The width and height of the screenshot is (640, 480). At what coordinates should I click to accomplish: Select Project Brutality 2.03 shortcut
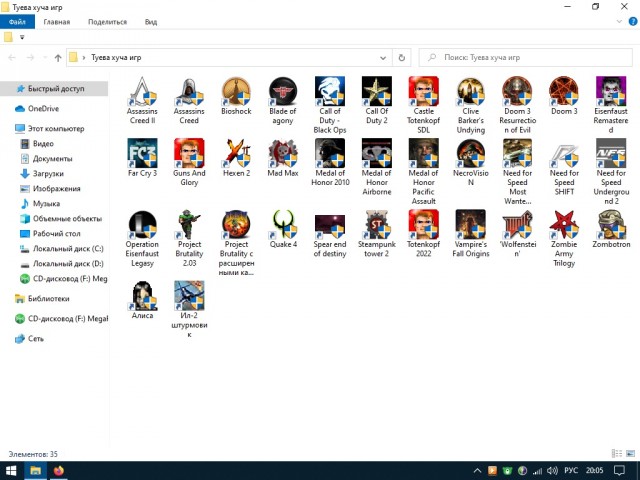click(189, 239)
